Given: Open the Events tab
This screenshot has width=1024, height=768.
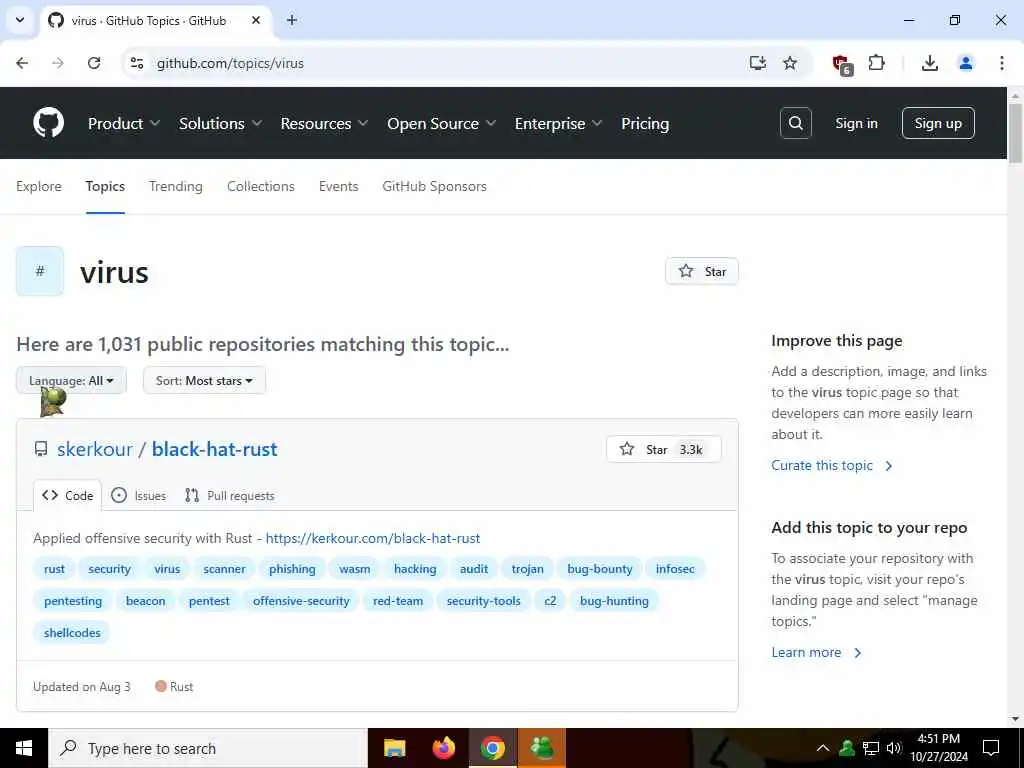Looking at the screenshot, I should (x=338, y=186).
